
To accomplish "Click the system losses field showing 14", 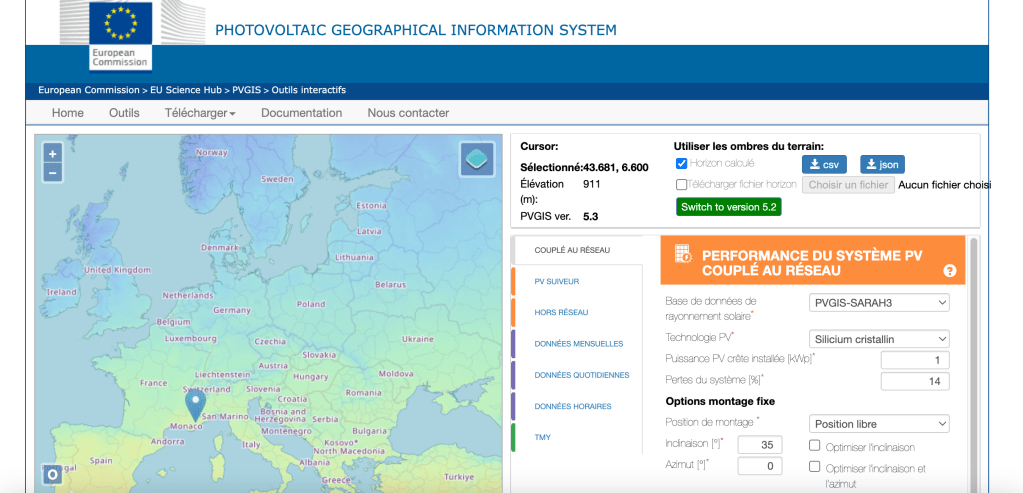I will pos(915,381).
